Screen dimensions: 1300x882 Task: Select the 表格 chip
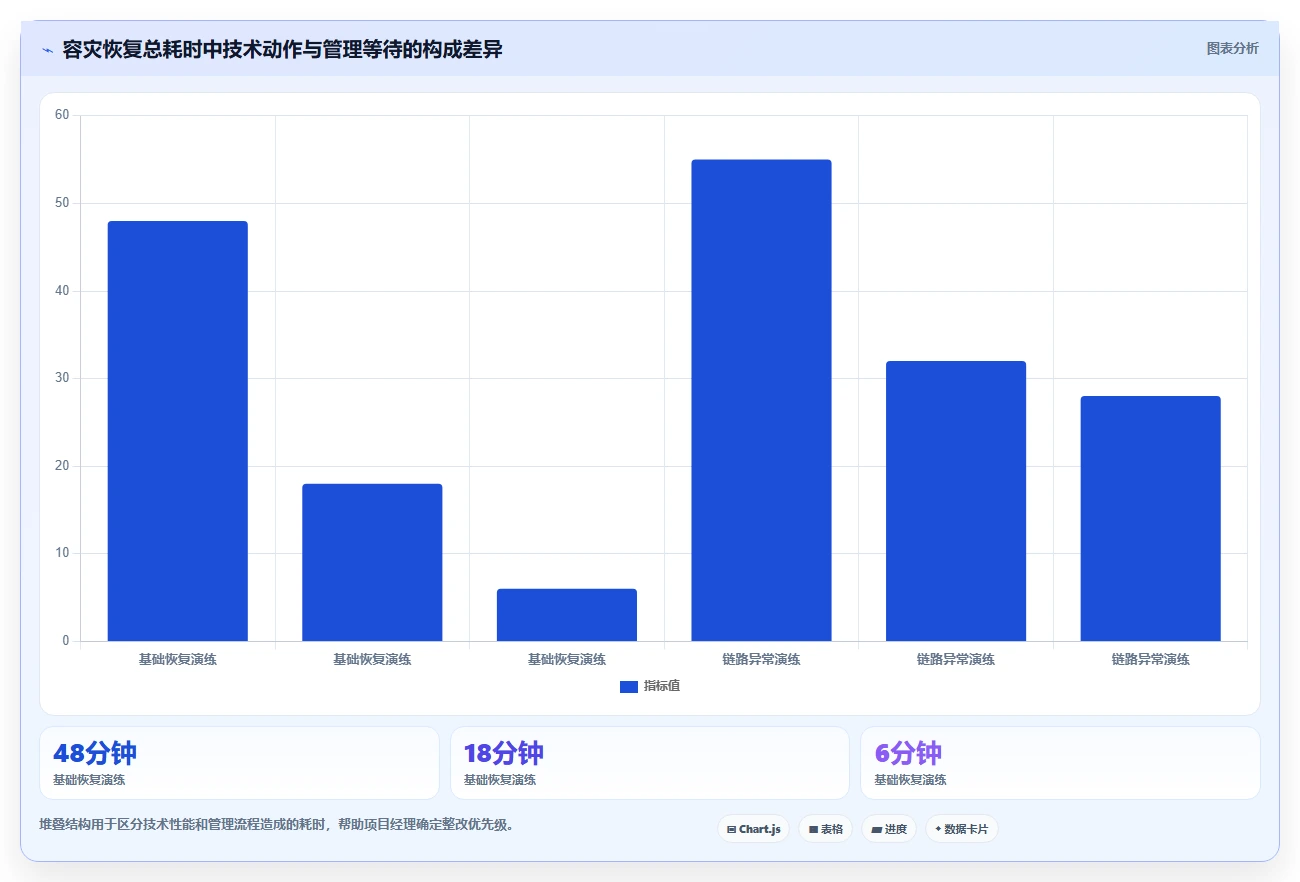(825, 829)
